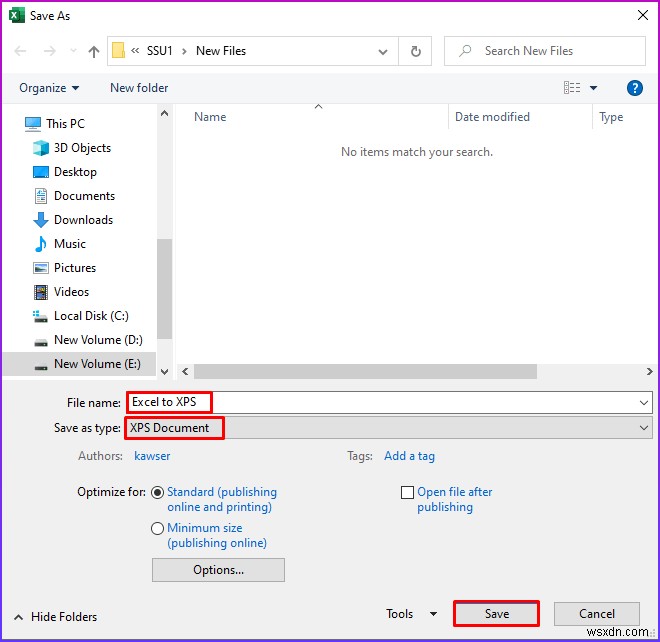Image resolution: width=660 pixels, height=642 pixels.
Task: Open the recent locations dropdown arrow
Action: pos(73,51)
